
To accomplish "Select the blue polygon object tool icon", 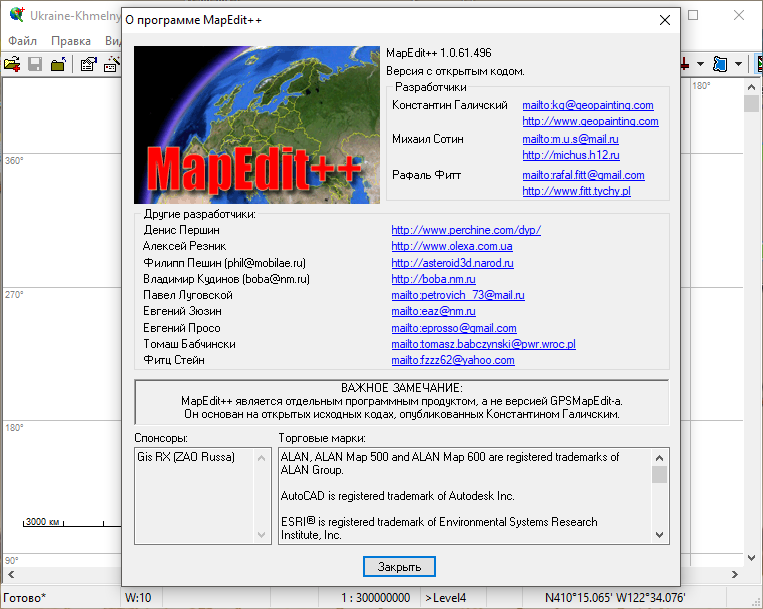I will point(720,64).
